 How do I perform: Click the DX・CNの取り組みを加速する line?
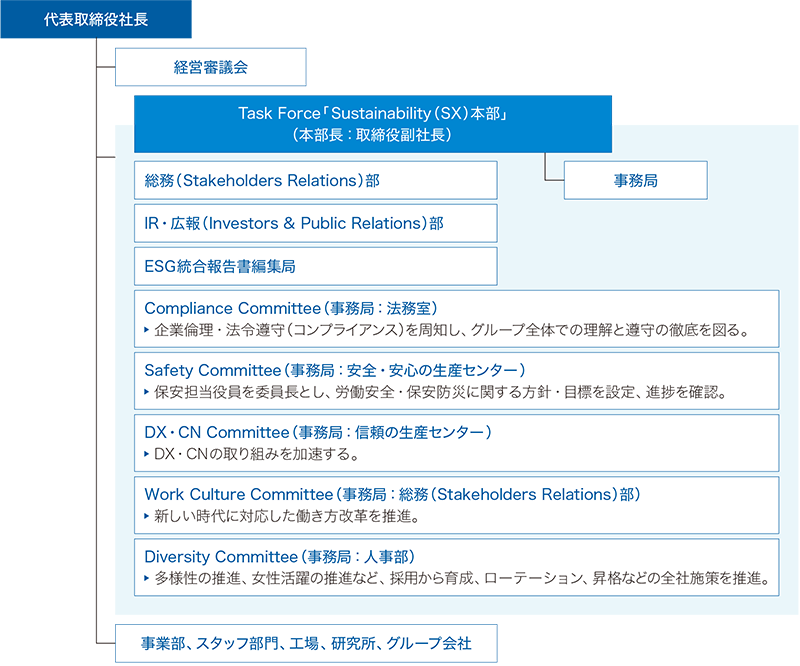click(257, 454)
